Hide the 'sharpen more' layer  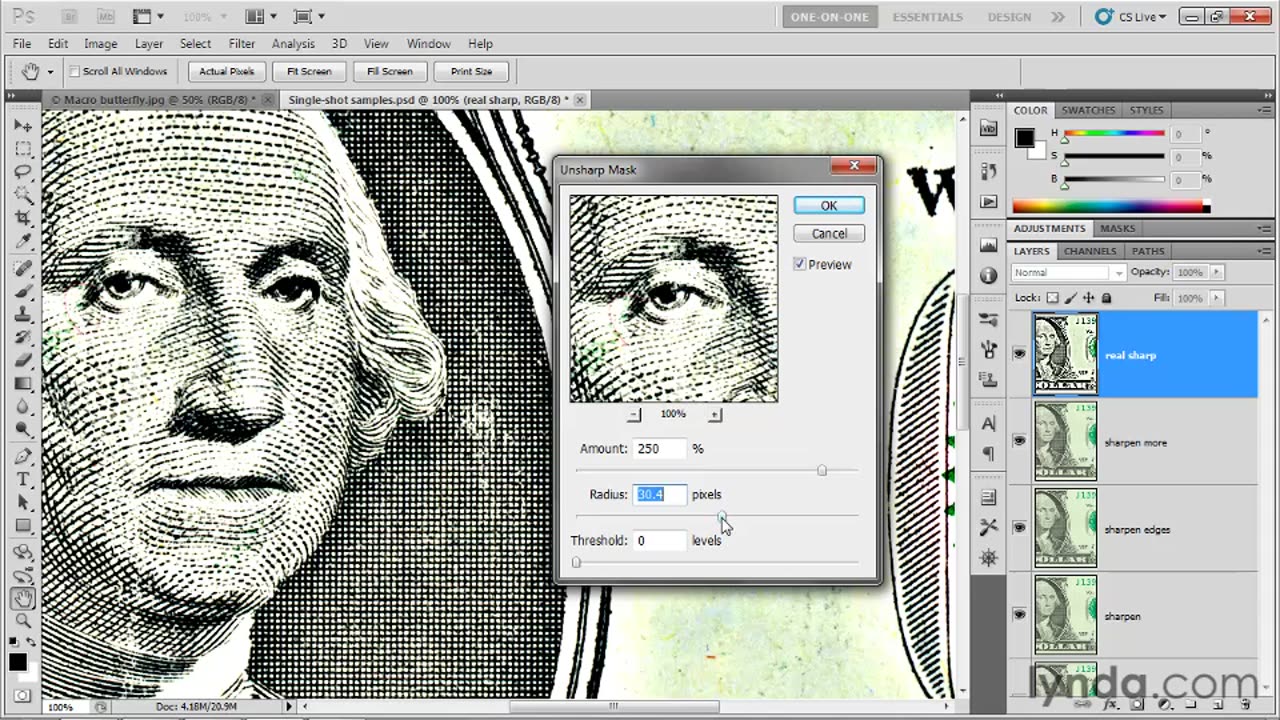point(1019,441)
